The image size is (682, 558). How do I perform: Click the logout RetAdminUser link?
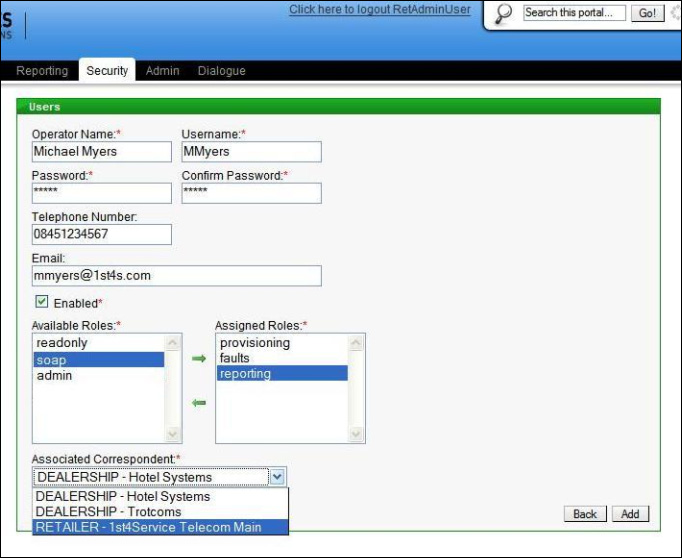pyautogui.click(x=379, y=10)
